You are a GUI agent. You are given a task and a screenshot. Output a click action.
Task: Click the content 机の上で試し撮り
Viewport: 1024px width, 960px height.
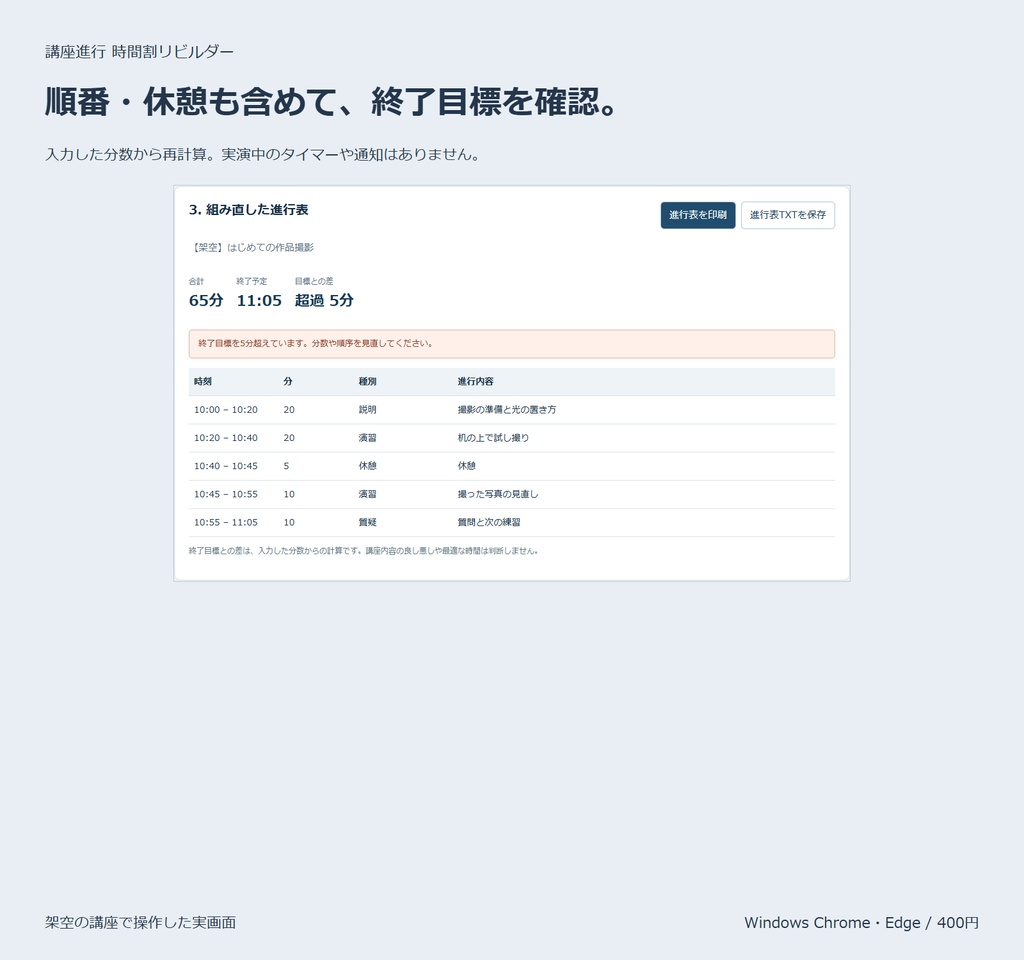tap(493, 438)
